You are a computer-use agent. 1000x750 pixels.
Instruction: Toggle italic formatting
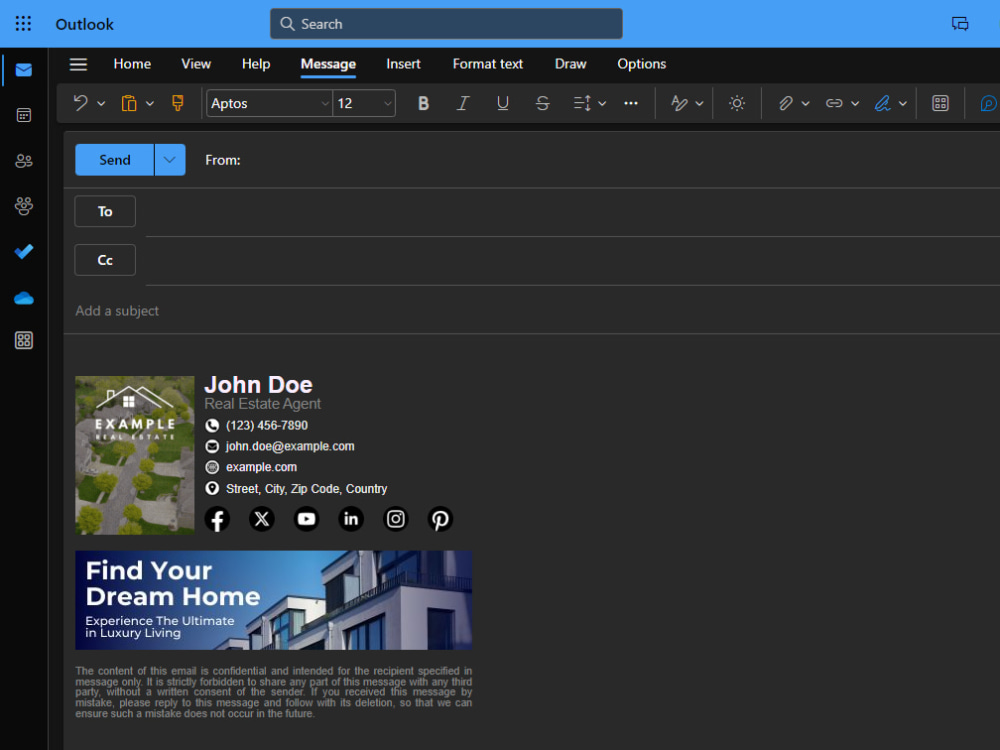coord(463,103)
